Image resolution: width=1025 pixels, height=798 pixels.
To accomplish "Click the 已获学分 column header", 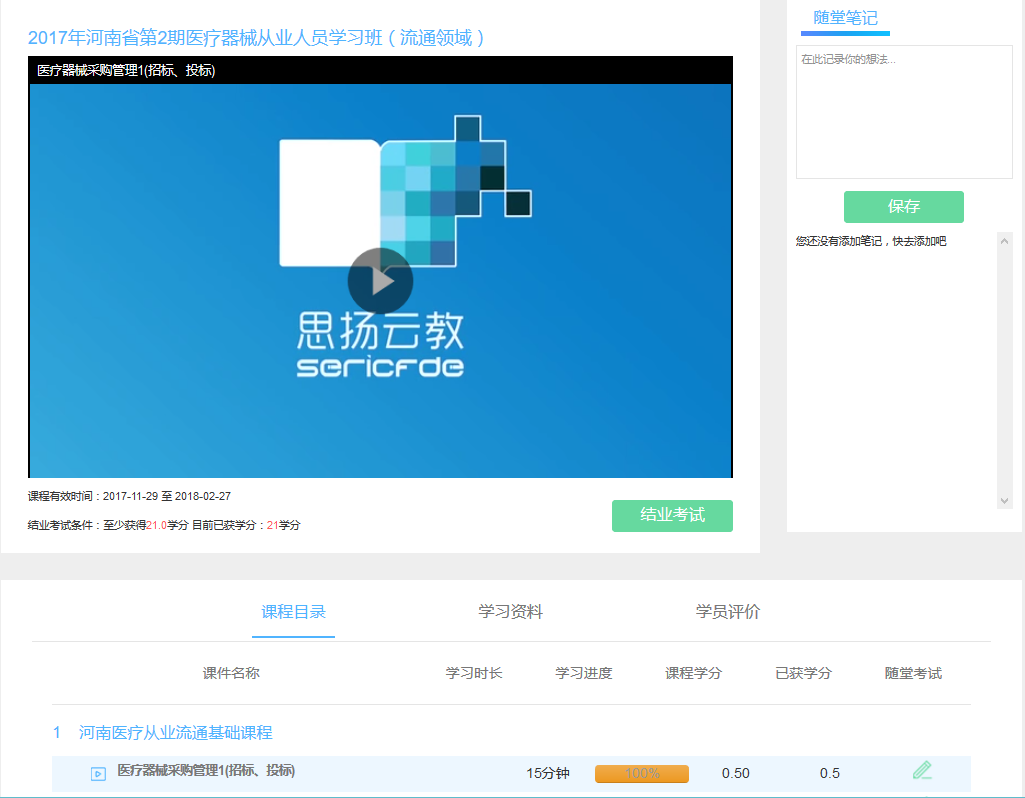I will coord(803,673).
